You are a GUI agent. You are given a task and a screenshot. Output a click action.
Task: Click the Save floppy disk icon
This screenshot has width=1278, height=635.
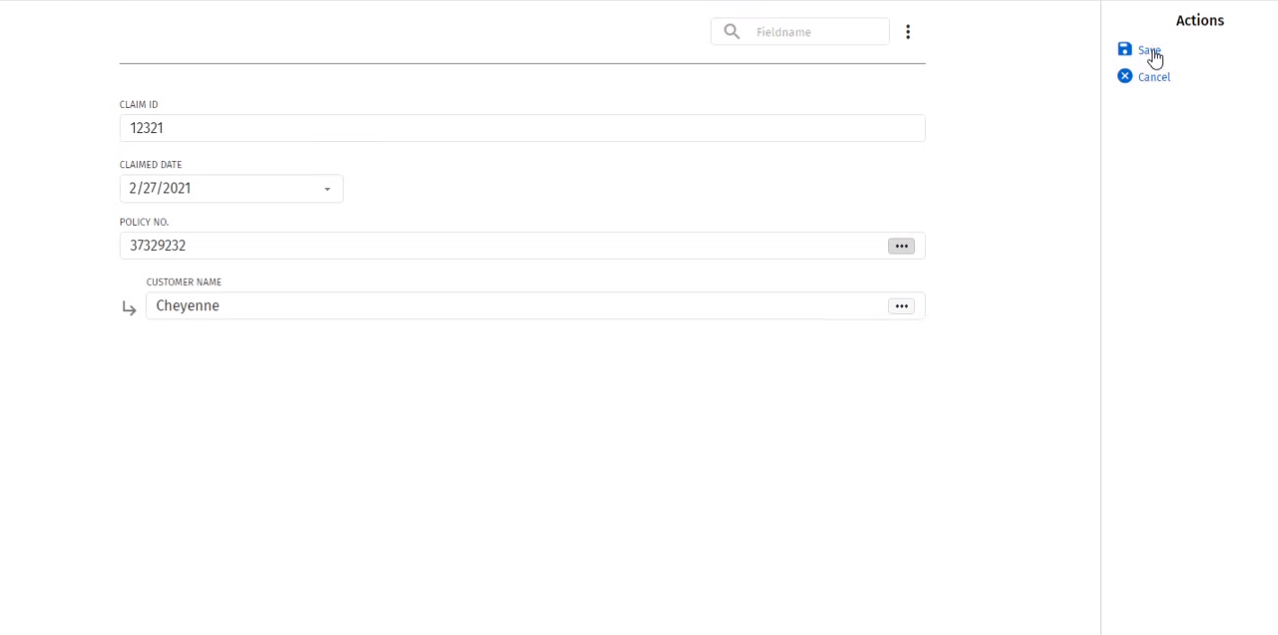[x=1125, y=50]
